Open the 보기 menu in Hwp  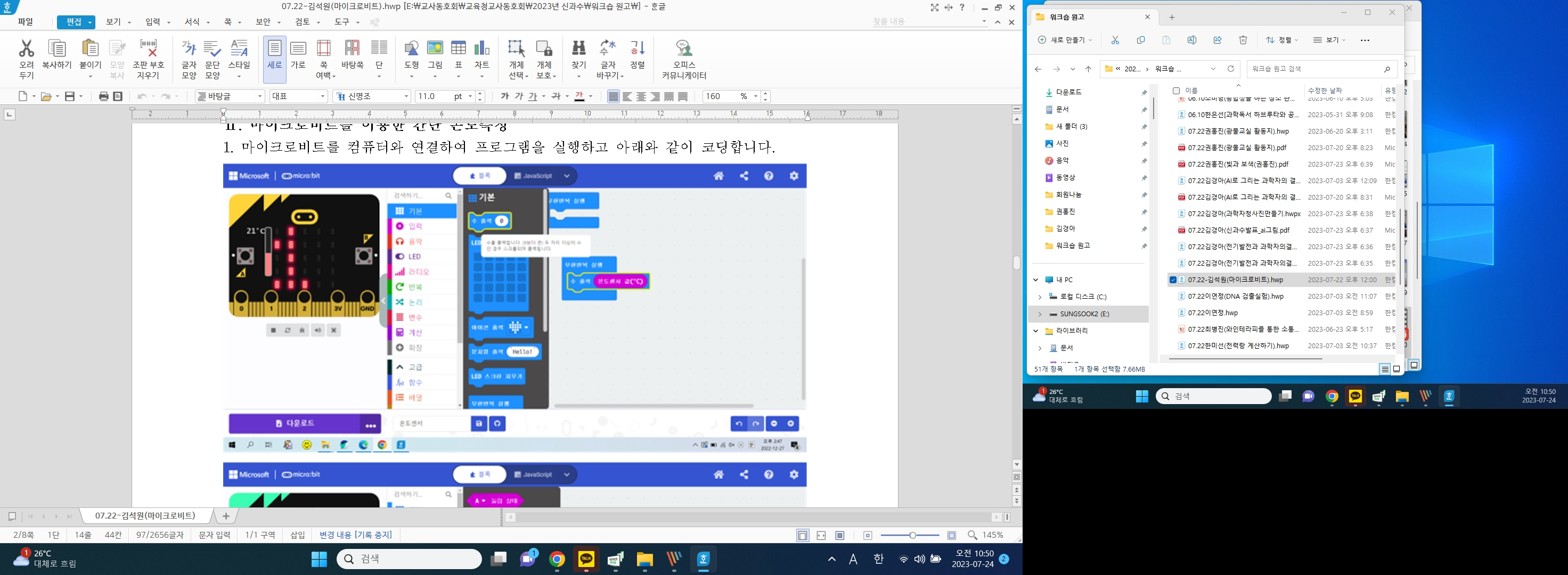coord(113,22)
